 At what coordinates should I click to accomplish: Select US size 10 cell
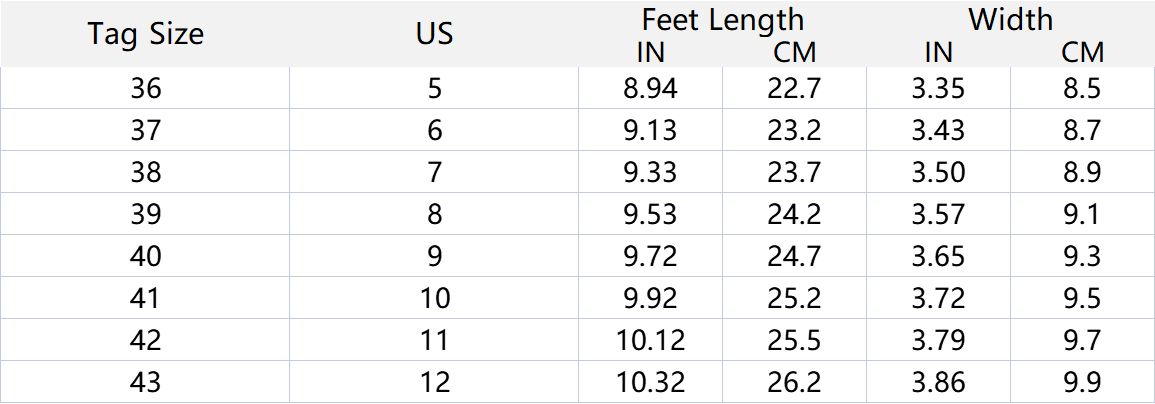pos(434,298)
